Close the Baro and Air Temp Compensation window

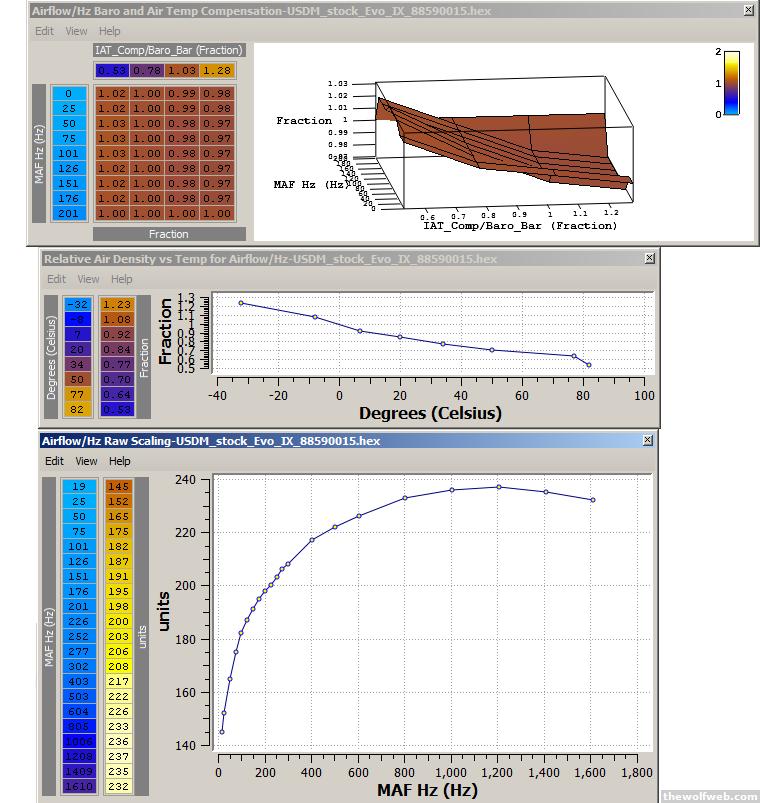point(749,10)
